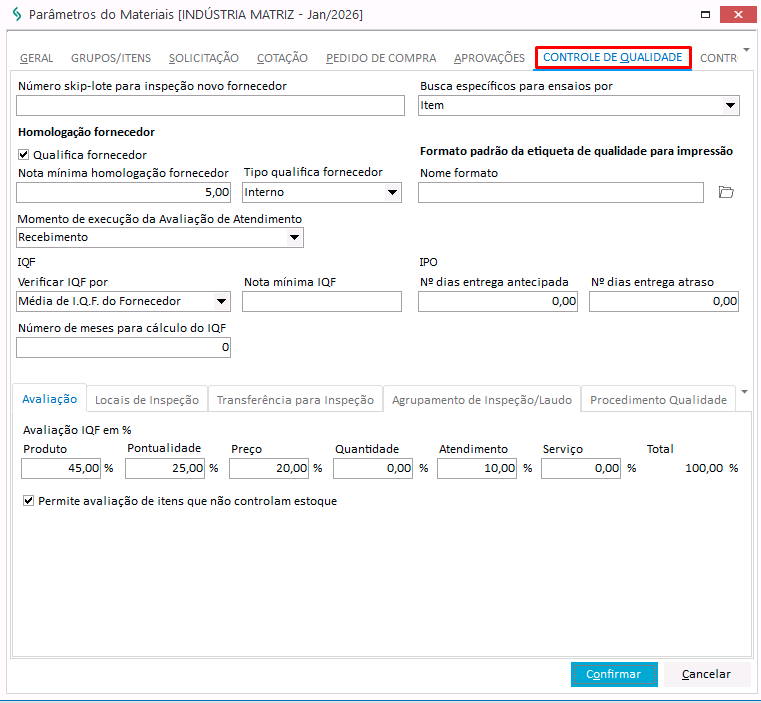Maximize the Parâmetros do Materiais window

click(x=706, y=15)
